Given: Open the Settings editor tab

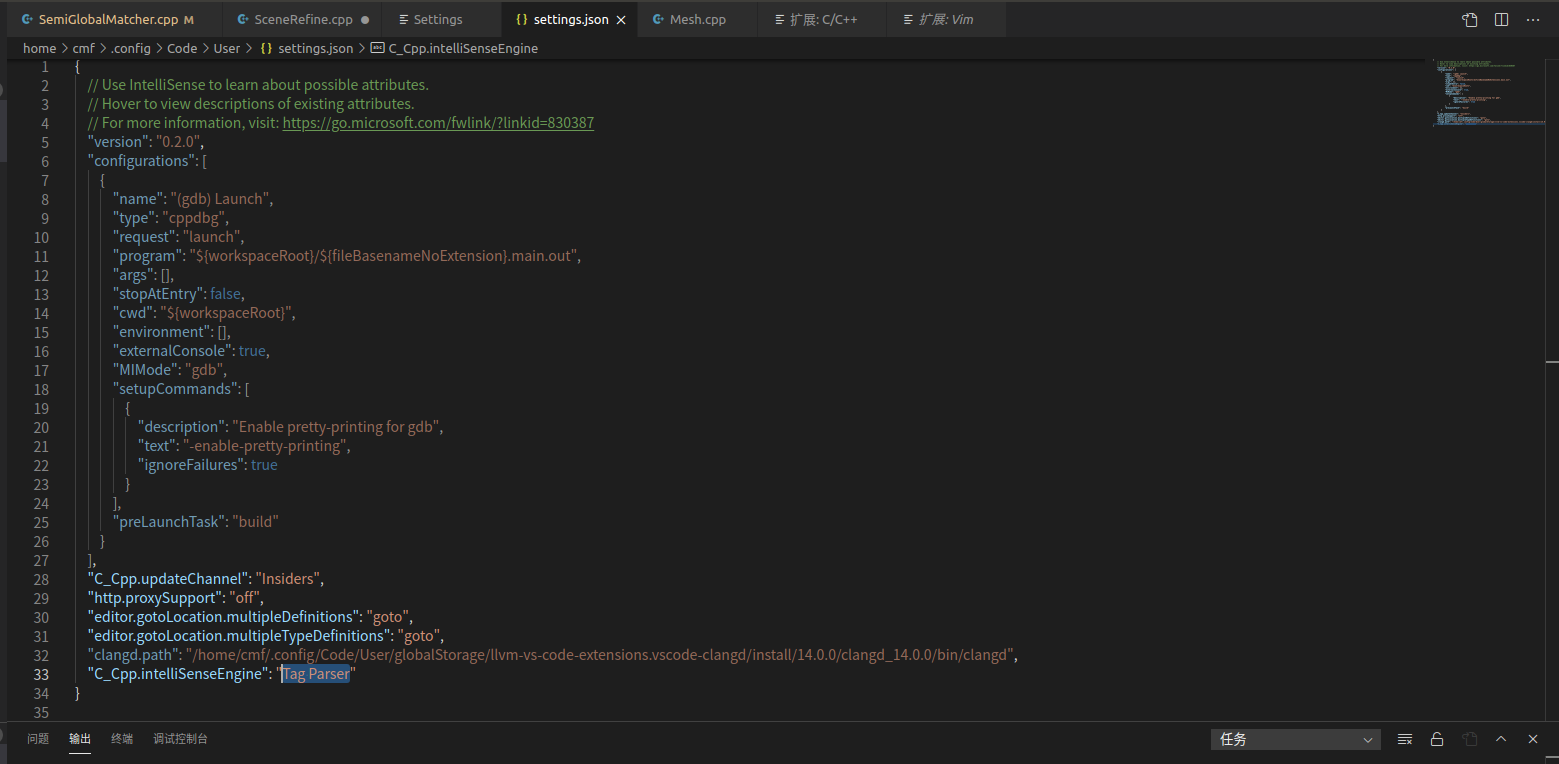Looking at the screenshot, I should click(x=438, y=20).
